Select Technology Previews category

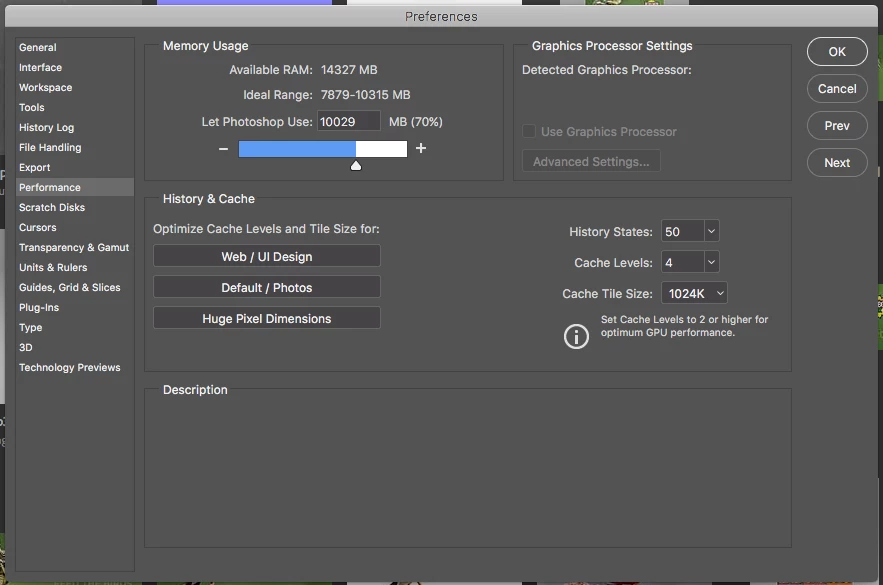point(75,367)
